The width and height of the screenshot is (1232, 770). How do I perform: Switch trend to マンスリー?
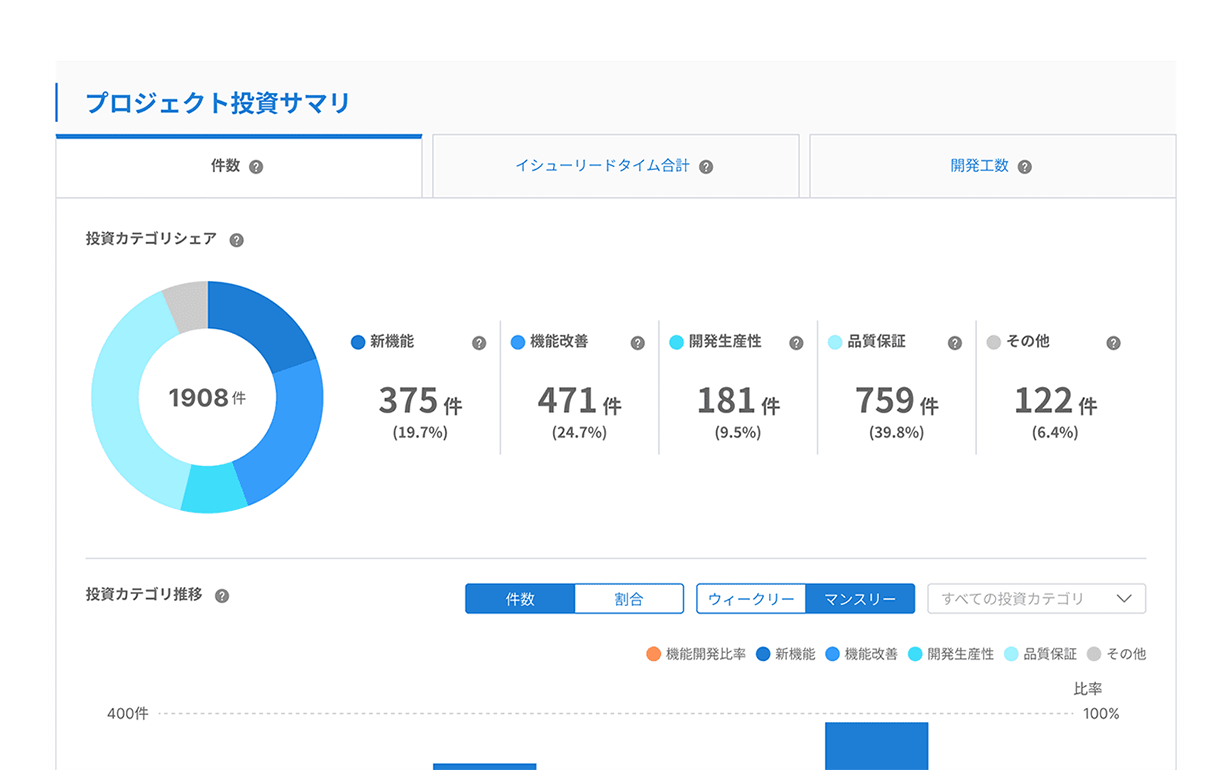pos(860,599)
